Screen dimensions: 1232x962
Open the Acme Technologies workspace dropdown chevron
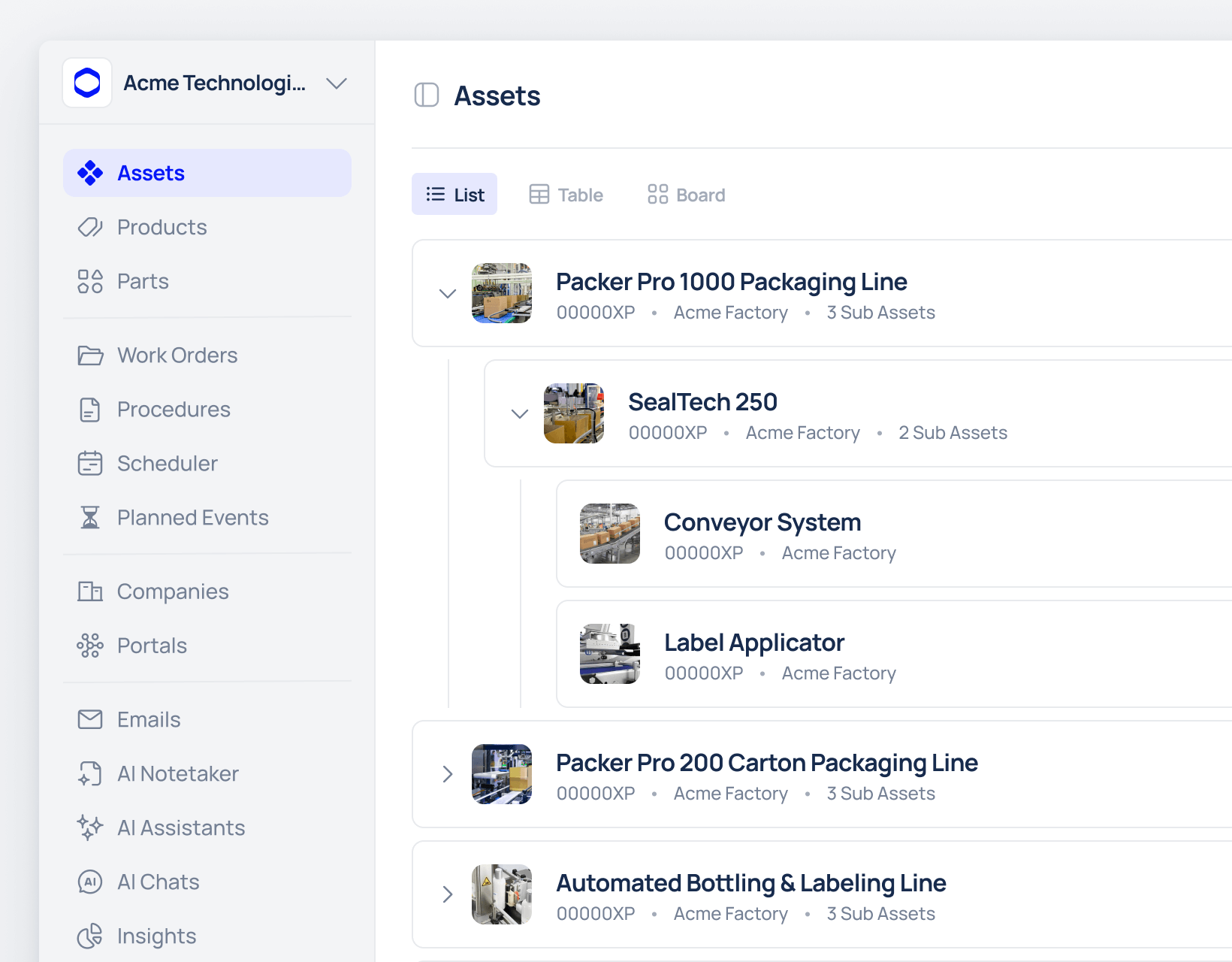pos(337,83)
